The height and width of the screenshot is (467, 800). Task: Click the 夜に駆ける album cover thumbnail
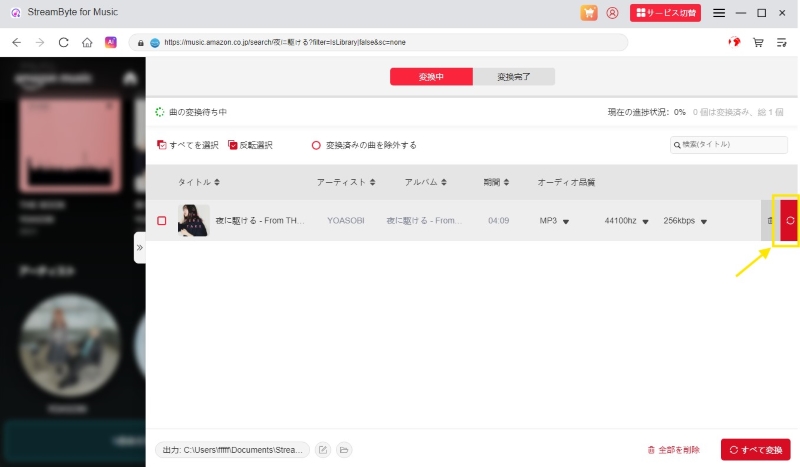pos(193,220)
